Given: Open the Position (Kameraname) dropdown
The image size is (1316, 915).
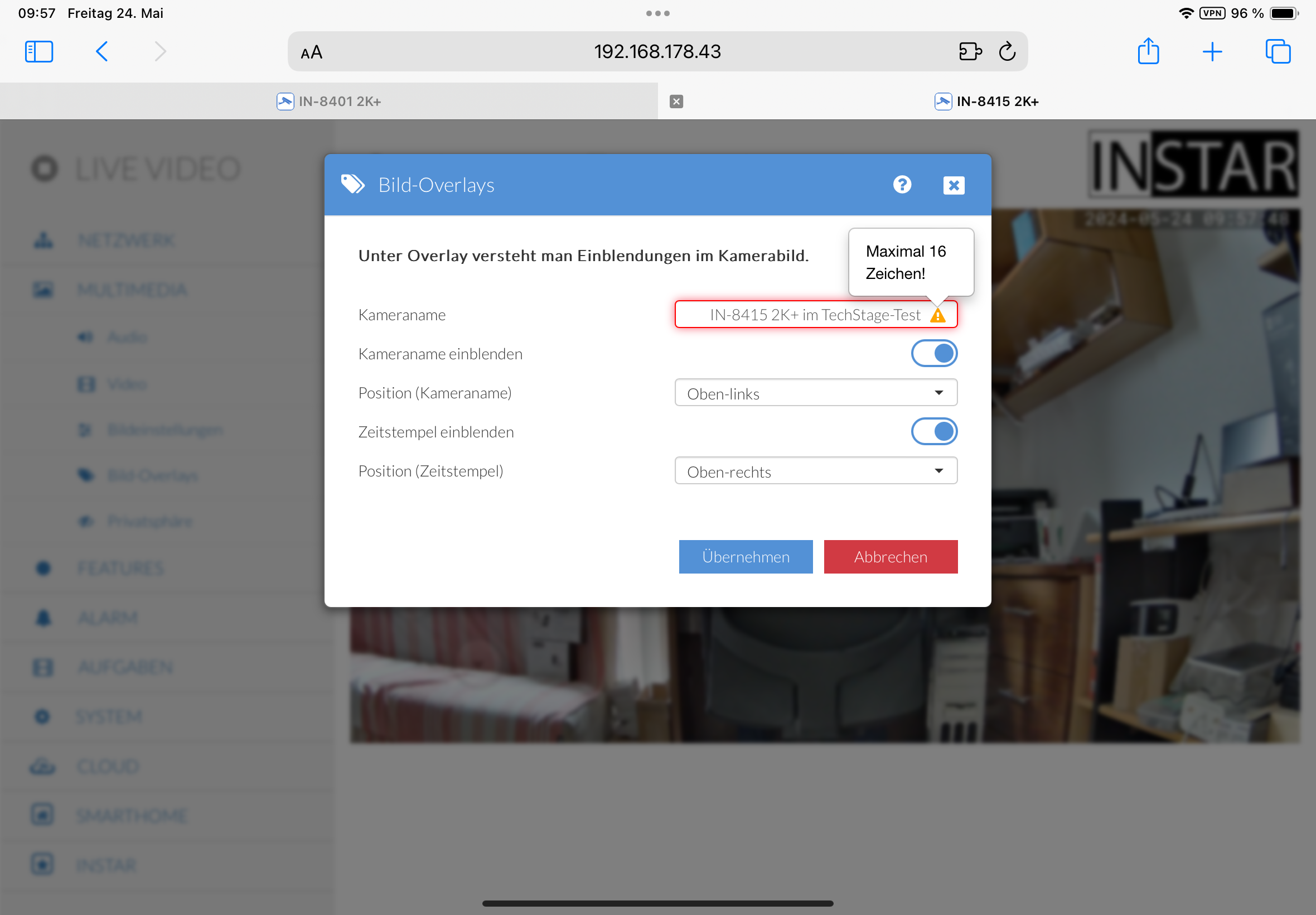Looking at the screenshot, I should click(x=815, y=393).
